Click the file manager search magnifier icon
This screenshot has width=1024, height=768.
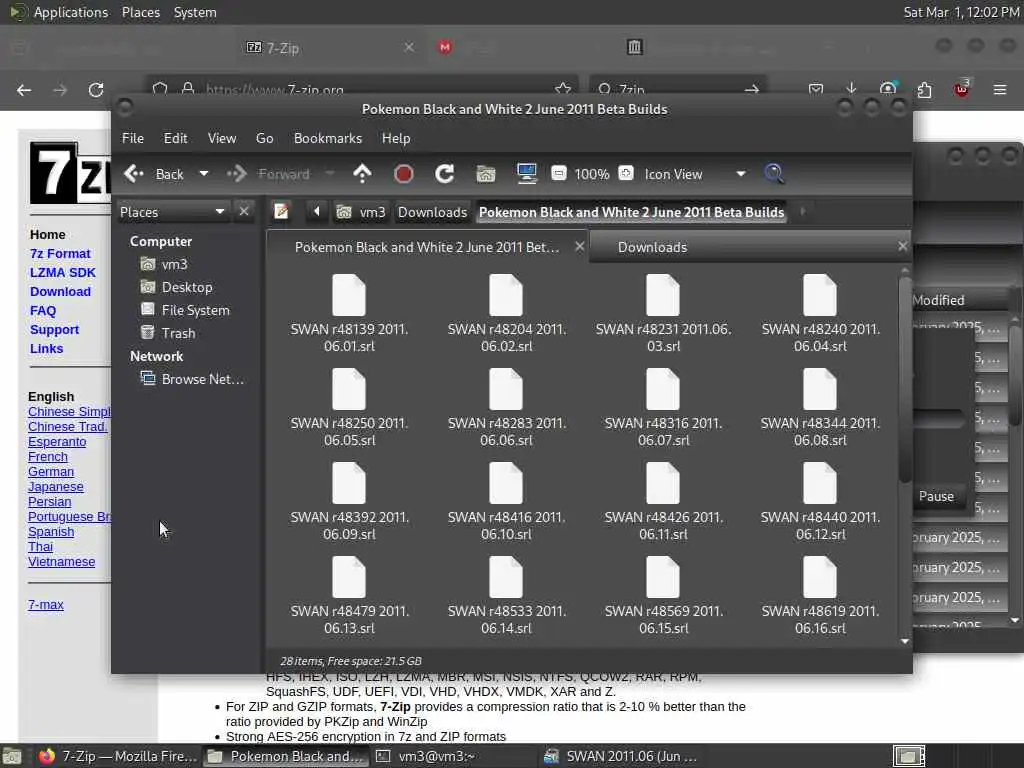tap(774, 174)
